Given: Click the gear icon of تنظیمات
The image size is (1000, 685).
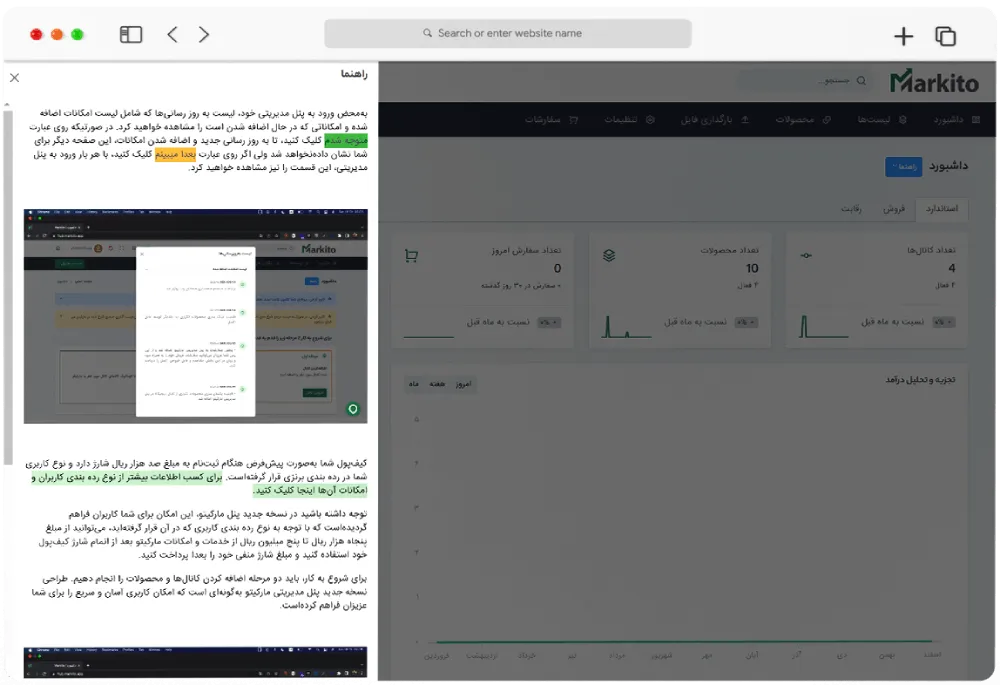Looking at the screenshot, I should pyautogui.click(x=650, y=120).
